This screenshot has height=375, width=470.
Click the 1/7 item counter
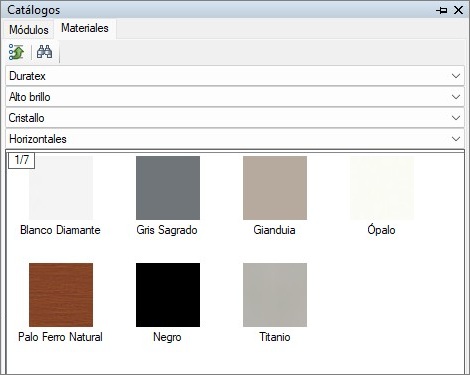pos(21,160)
